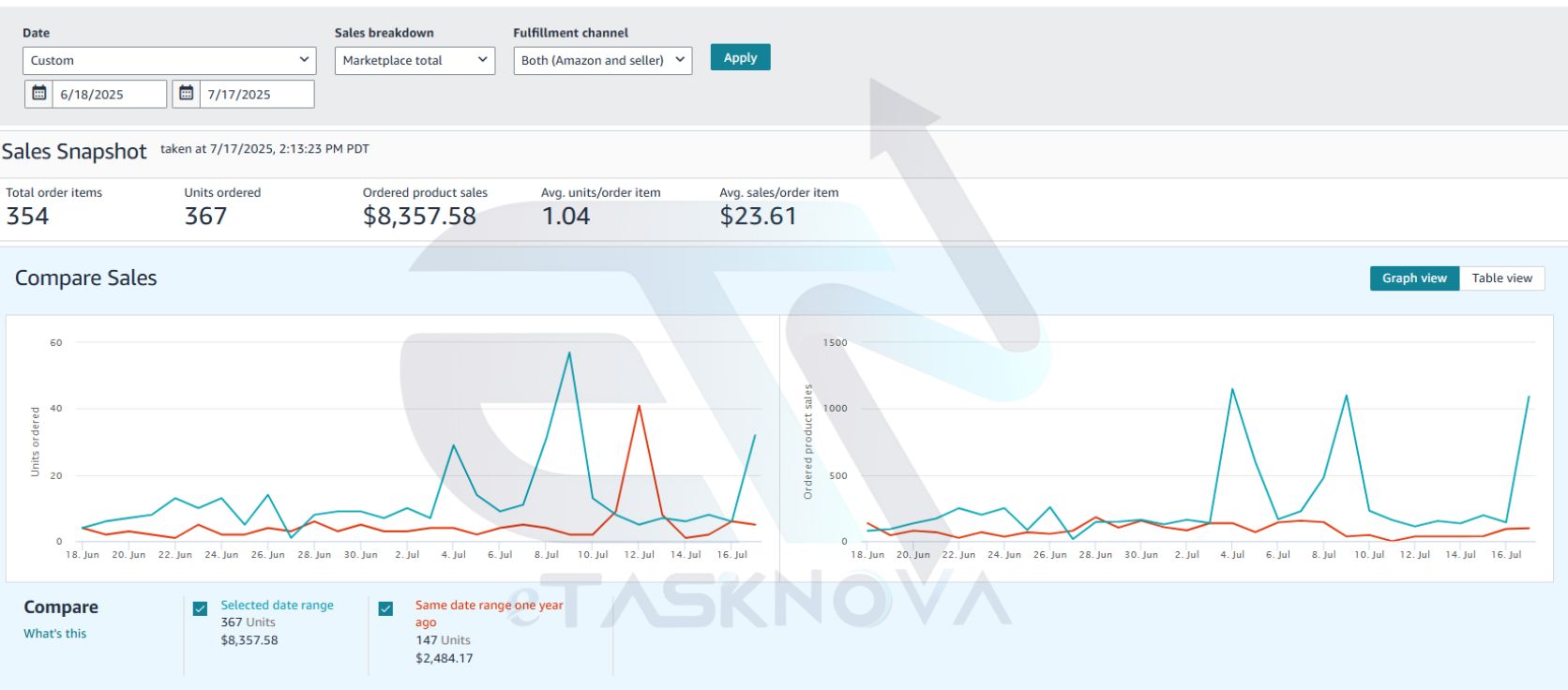Switch to Table view
Viewport: 1568px width, 690px height.
click(x=1501, y=278)
